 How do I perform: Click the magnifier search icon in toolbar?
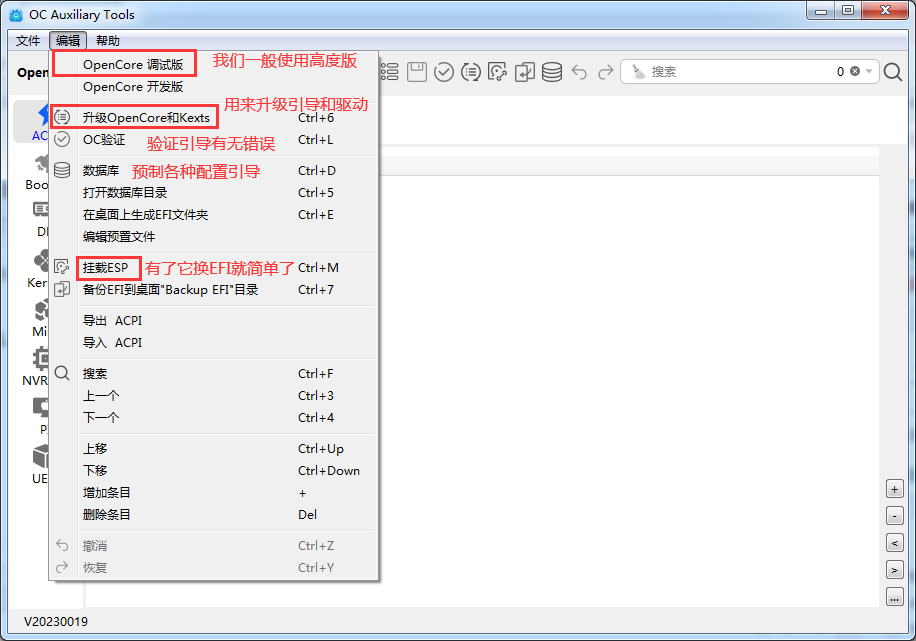point(893,72)
